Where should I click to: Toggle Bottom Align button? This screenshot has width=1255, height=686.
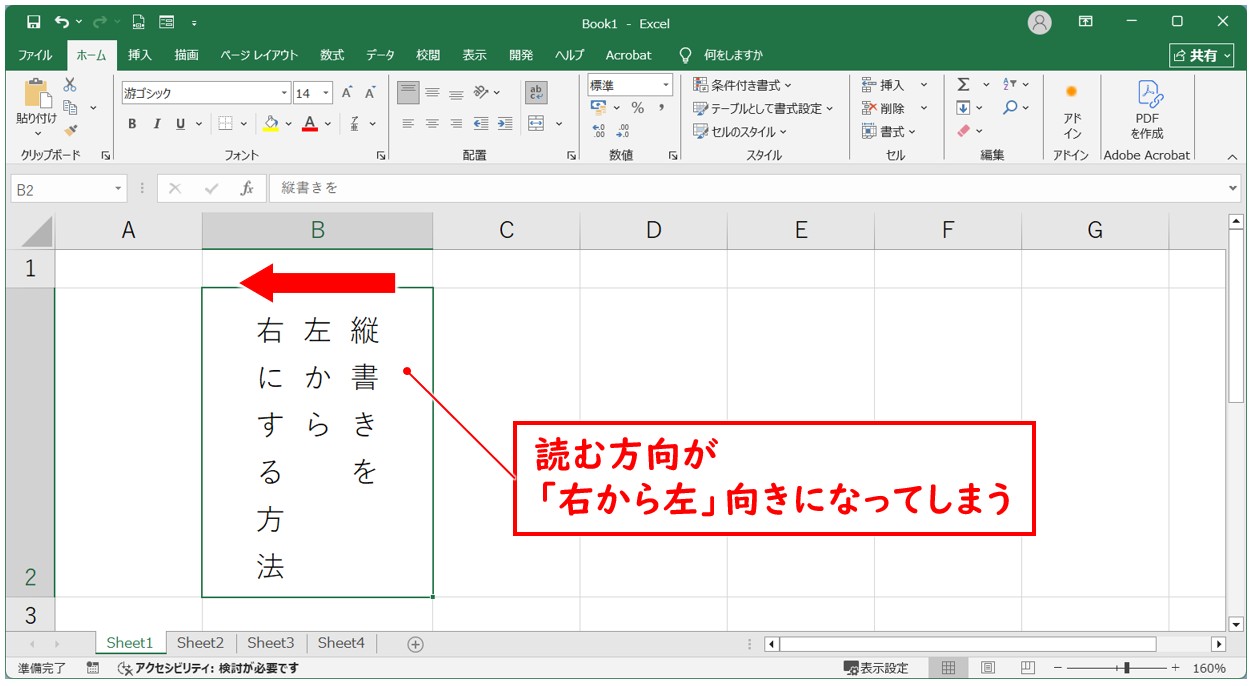coord(456,93)
